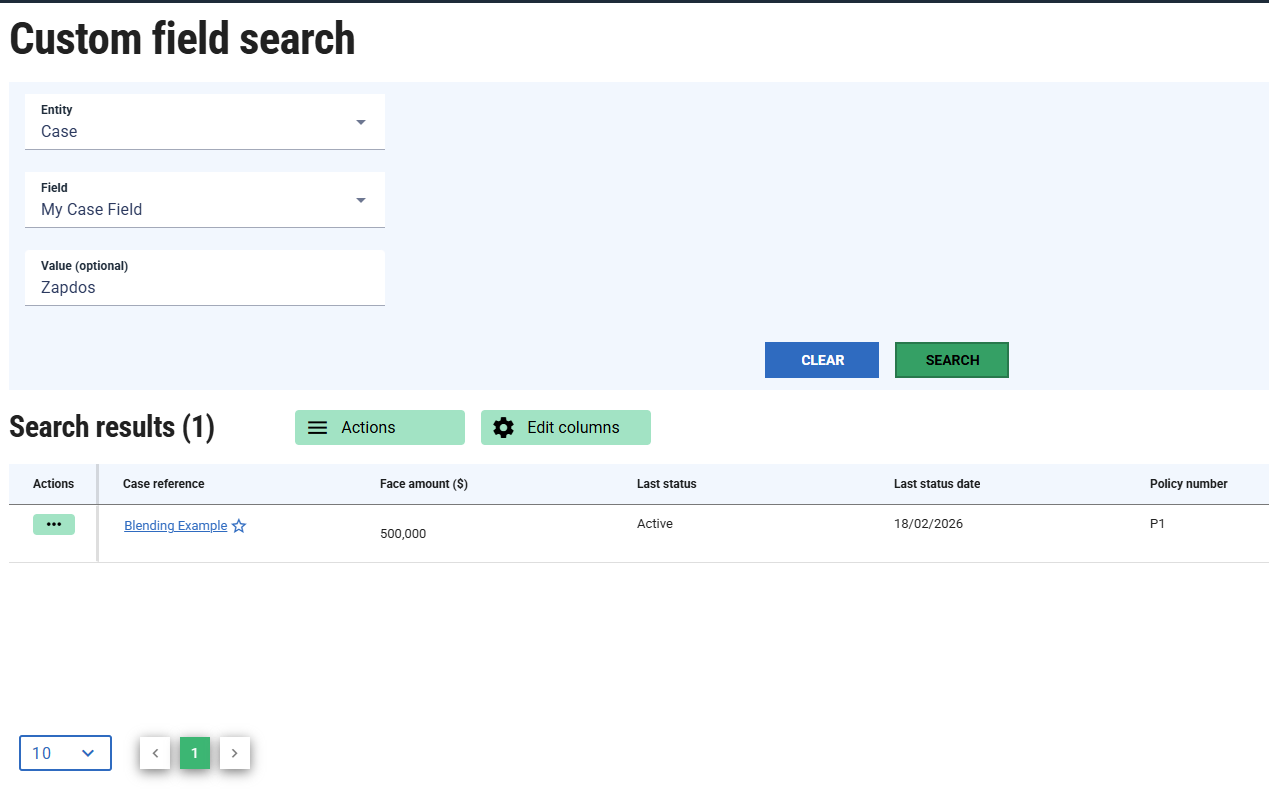Expand the Entity dropdown
The height and width of the screenshot is (798, 1269).
[x=360, y=122]
